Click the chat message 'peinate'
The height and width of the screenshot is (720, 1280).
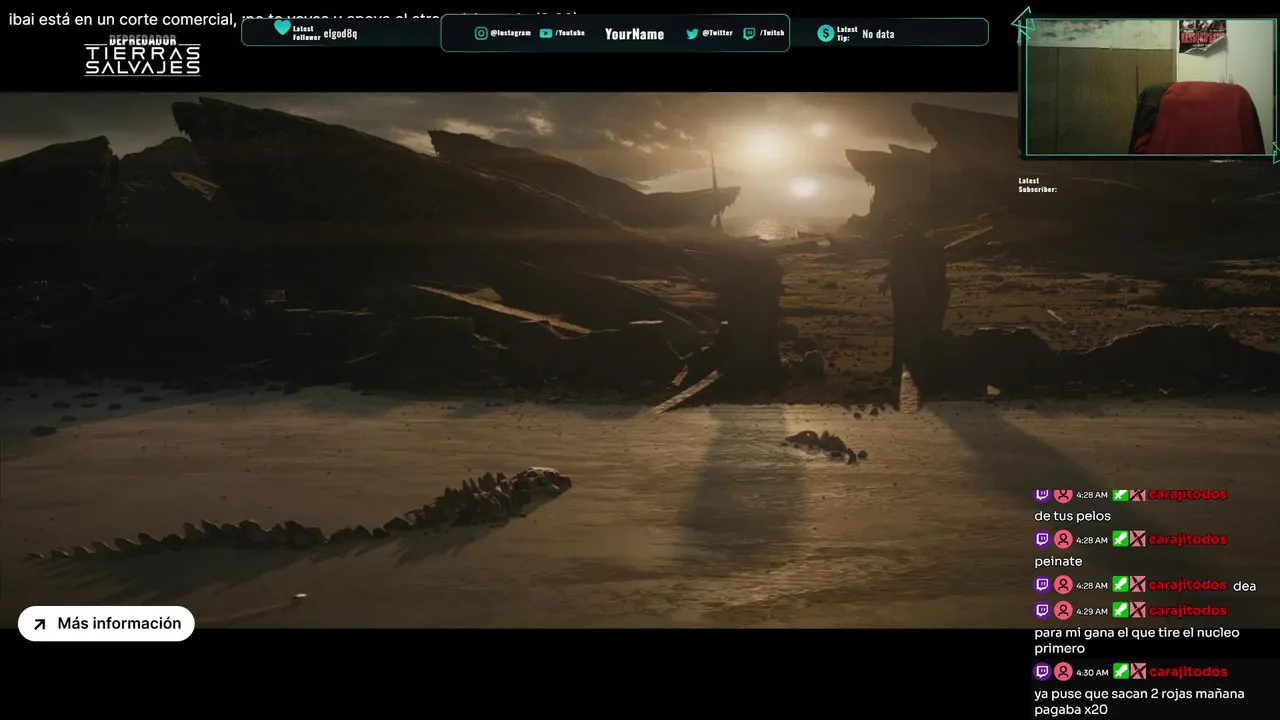point(1058,562)
